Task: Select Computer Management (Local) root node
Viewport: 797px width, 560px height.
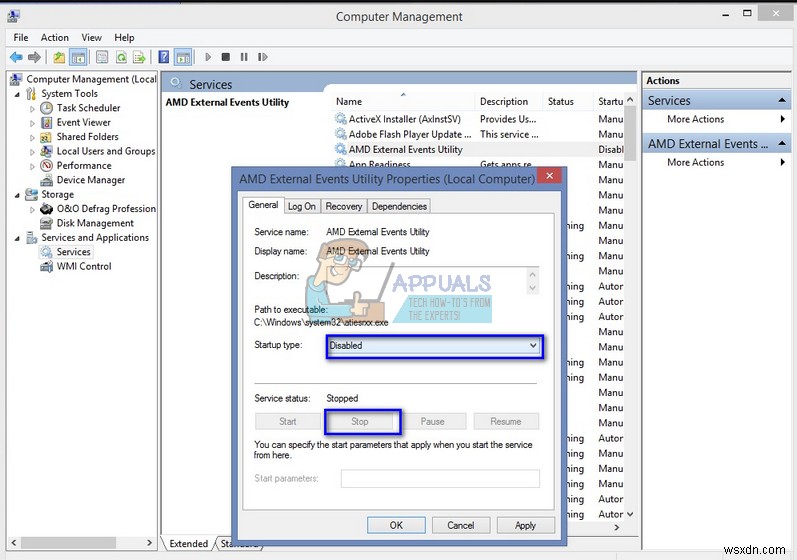Action: click(x=91, y=79)
